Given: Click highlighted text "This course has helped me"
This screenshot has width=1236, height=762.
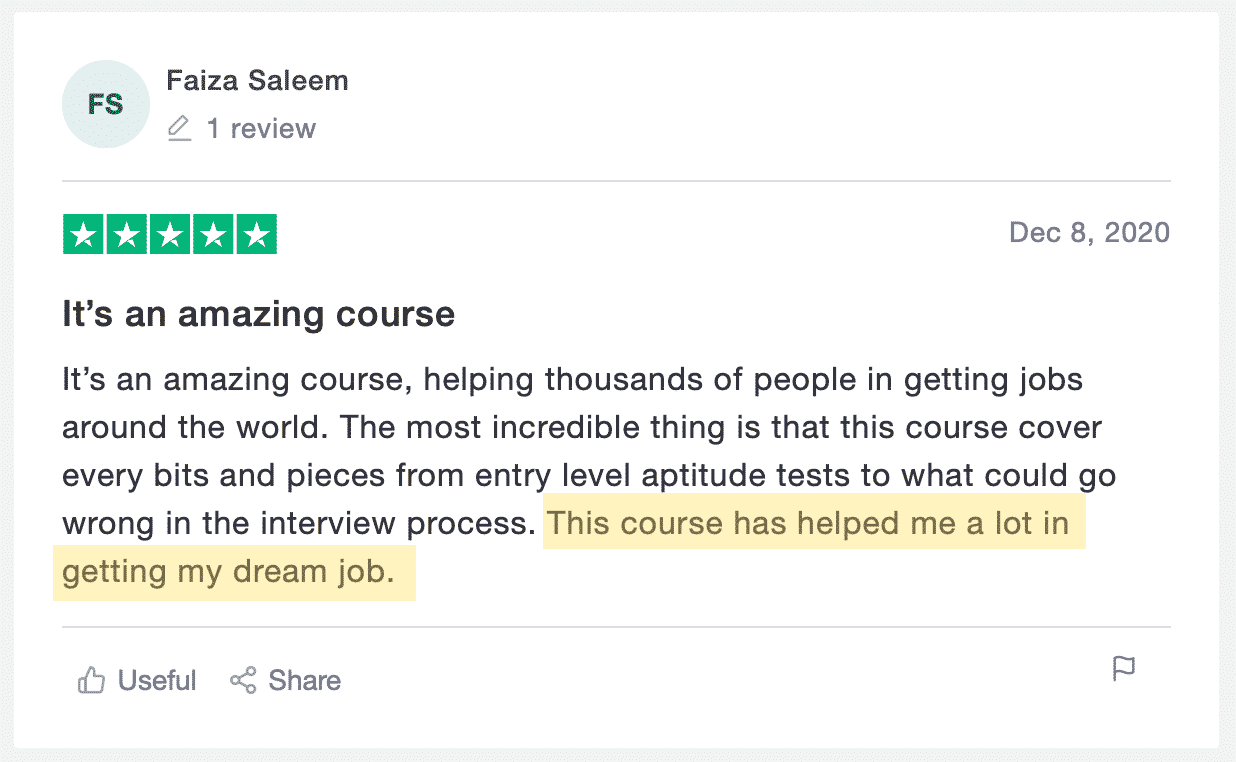Looking at the screenshot, I should (740, 524).
